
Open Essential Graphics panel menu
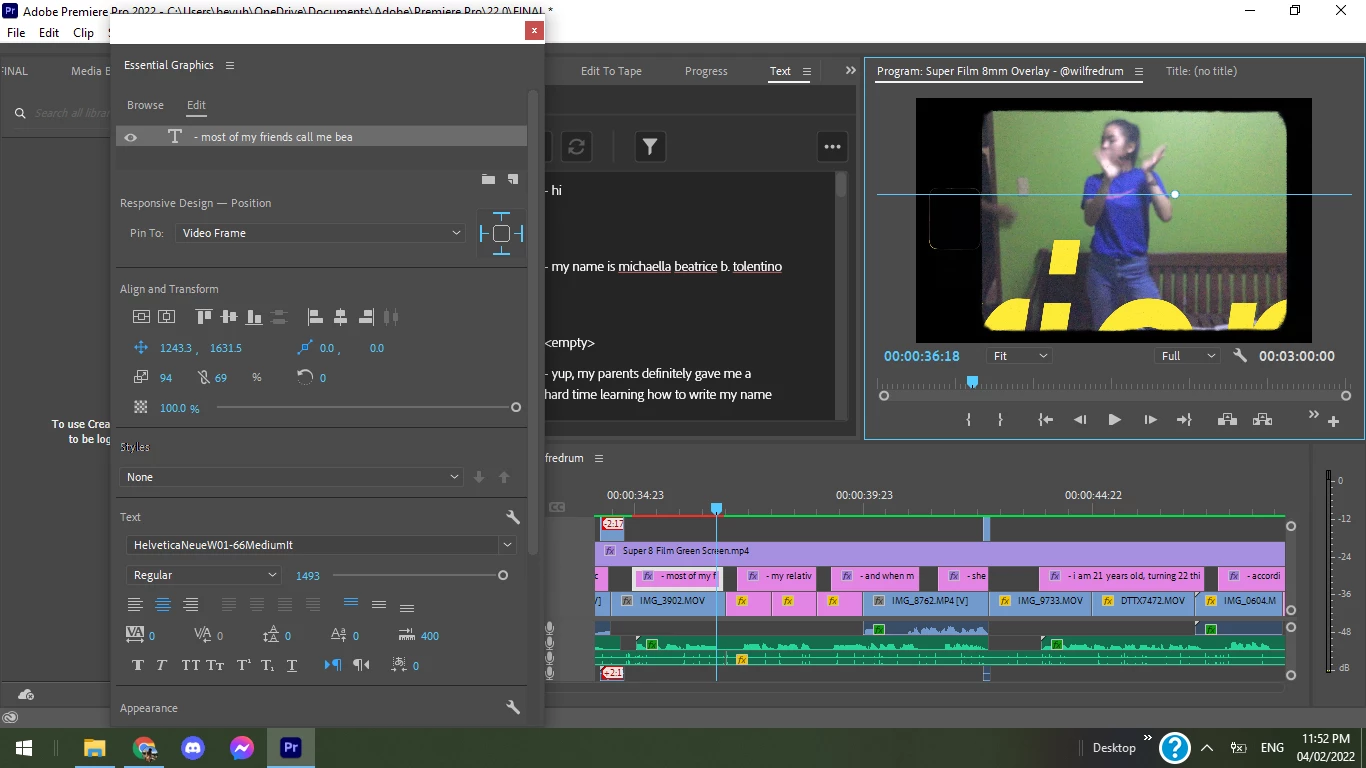click(x=230, y=65)
